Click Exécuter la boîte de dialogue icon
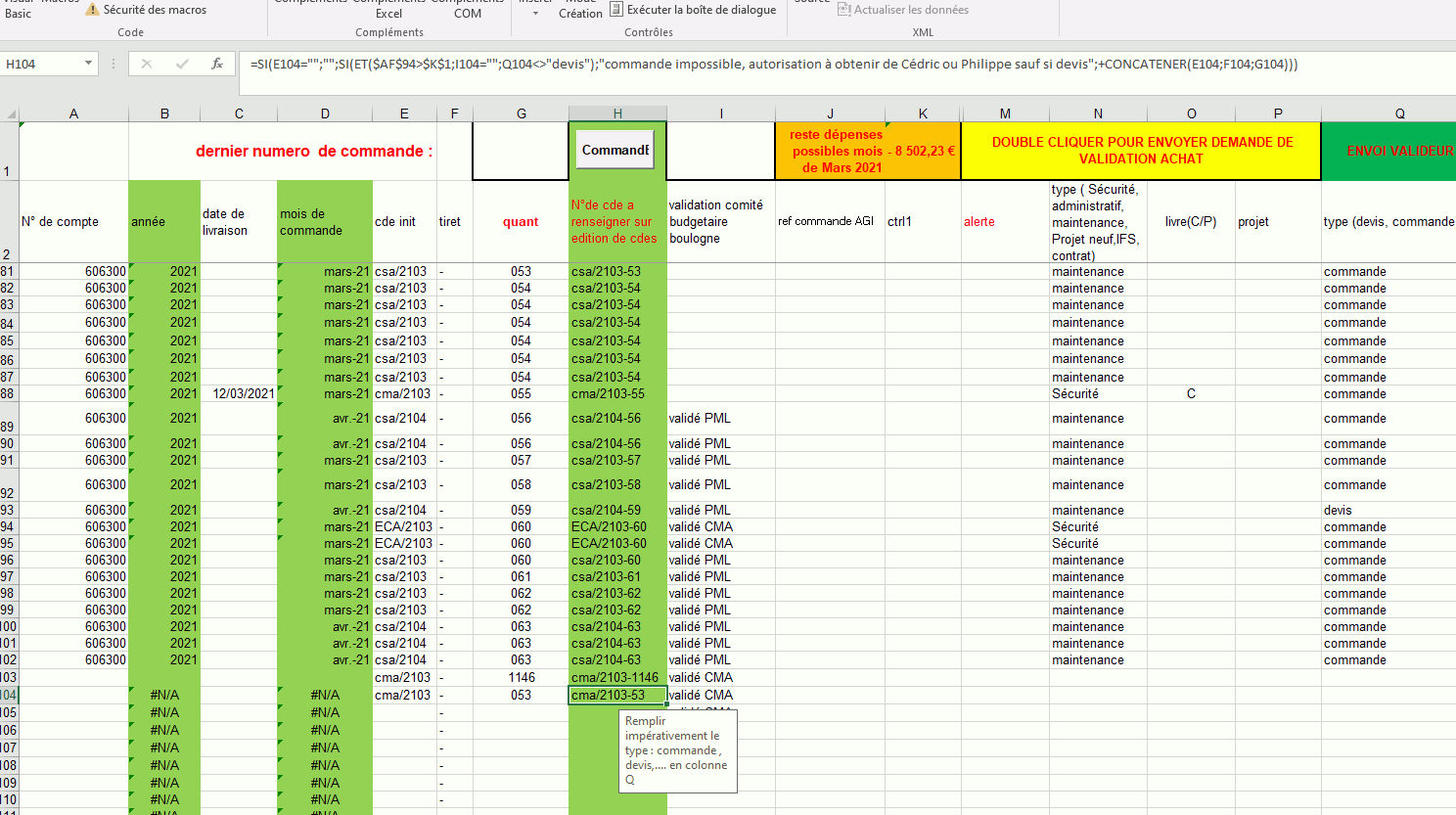This screenshot has height=815, width=1456. [x=616, y=10]
